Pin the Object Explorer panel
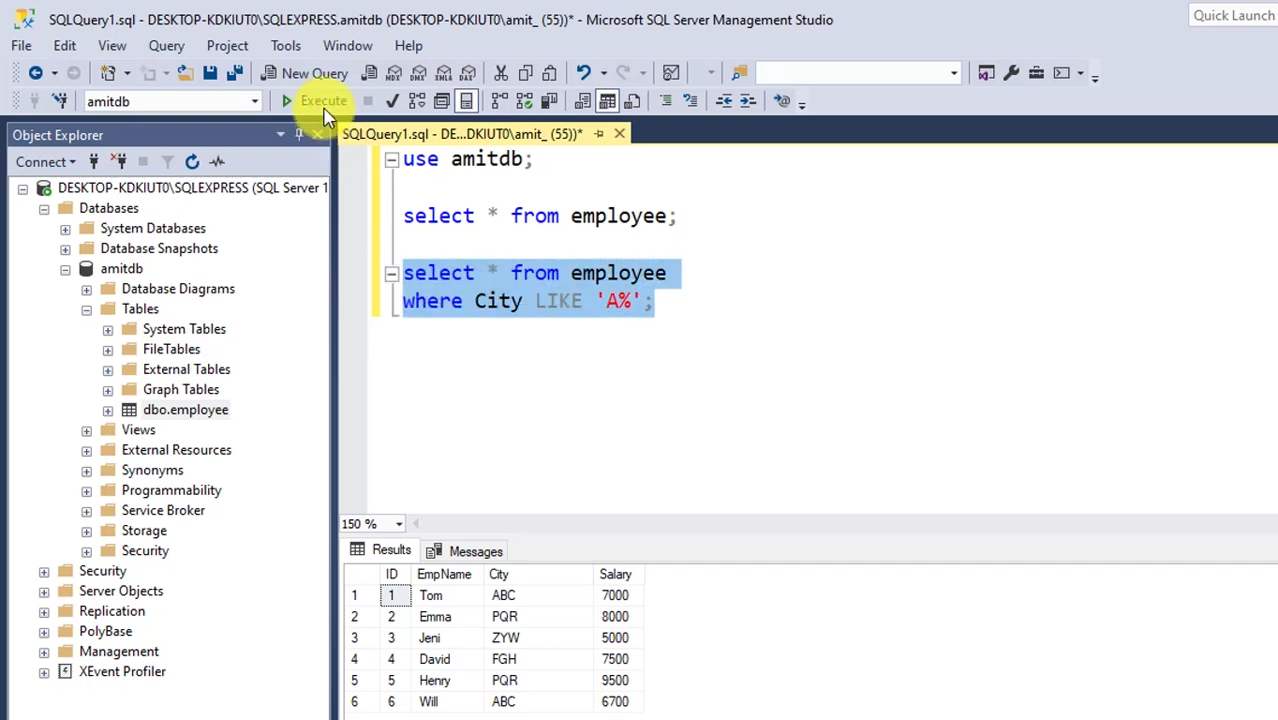The width and height of the screenshot is (1278, 720). (x=299, y=135)
